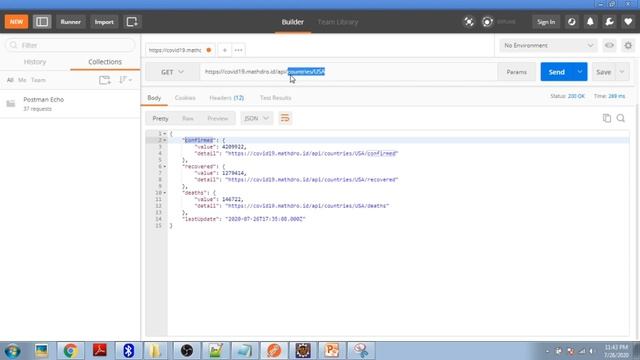Screen dimensions: 640x360
Task: Search within the response body
Action: pyautogui.click(x=621, y=118)
